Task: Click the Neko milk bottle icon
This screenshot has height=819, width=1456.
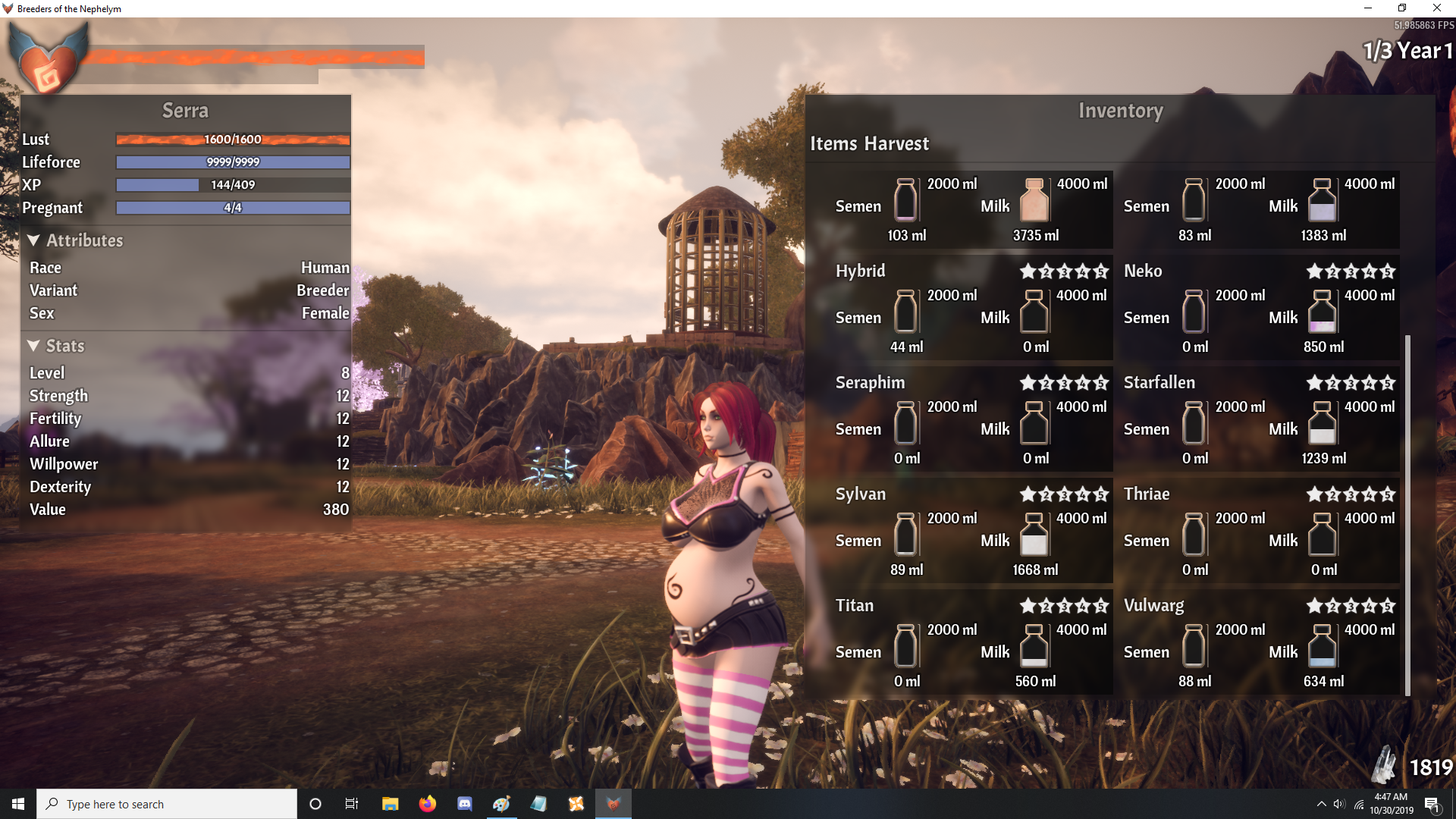Action: (x=1322, y=311)
